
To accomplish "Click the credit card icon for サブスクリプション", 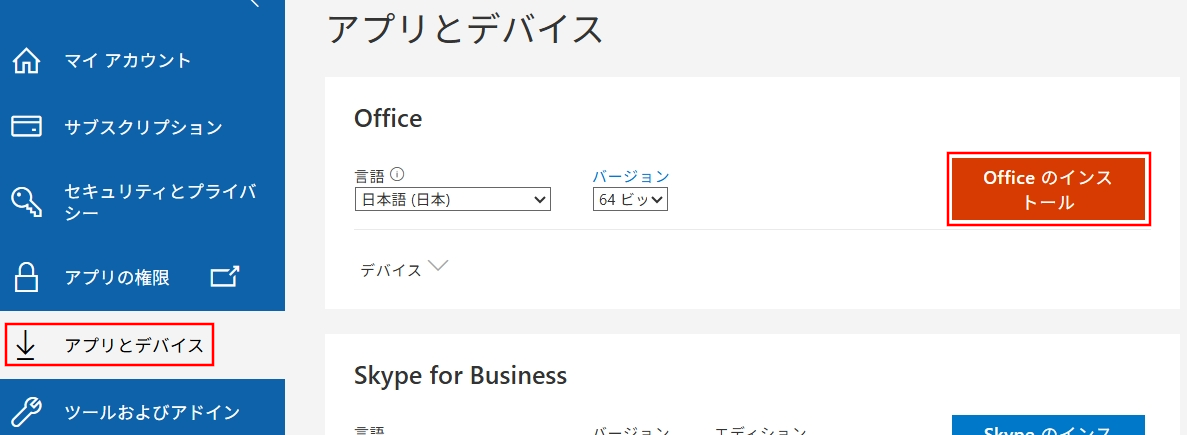I will (26, 127).
